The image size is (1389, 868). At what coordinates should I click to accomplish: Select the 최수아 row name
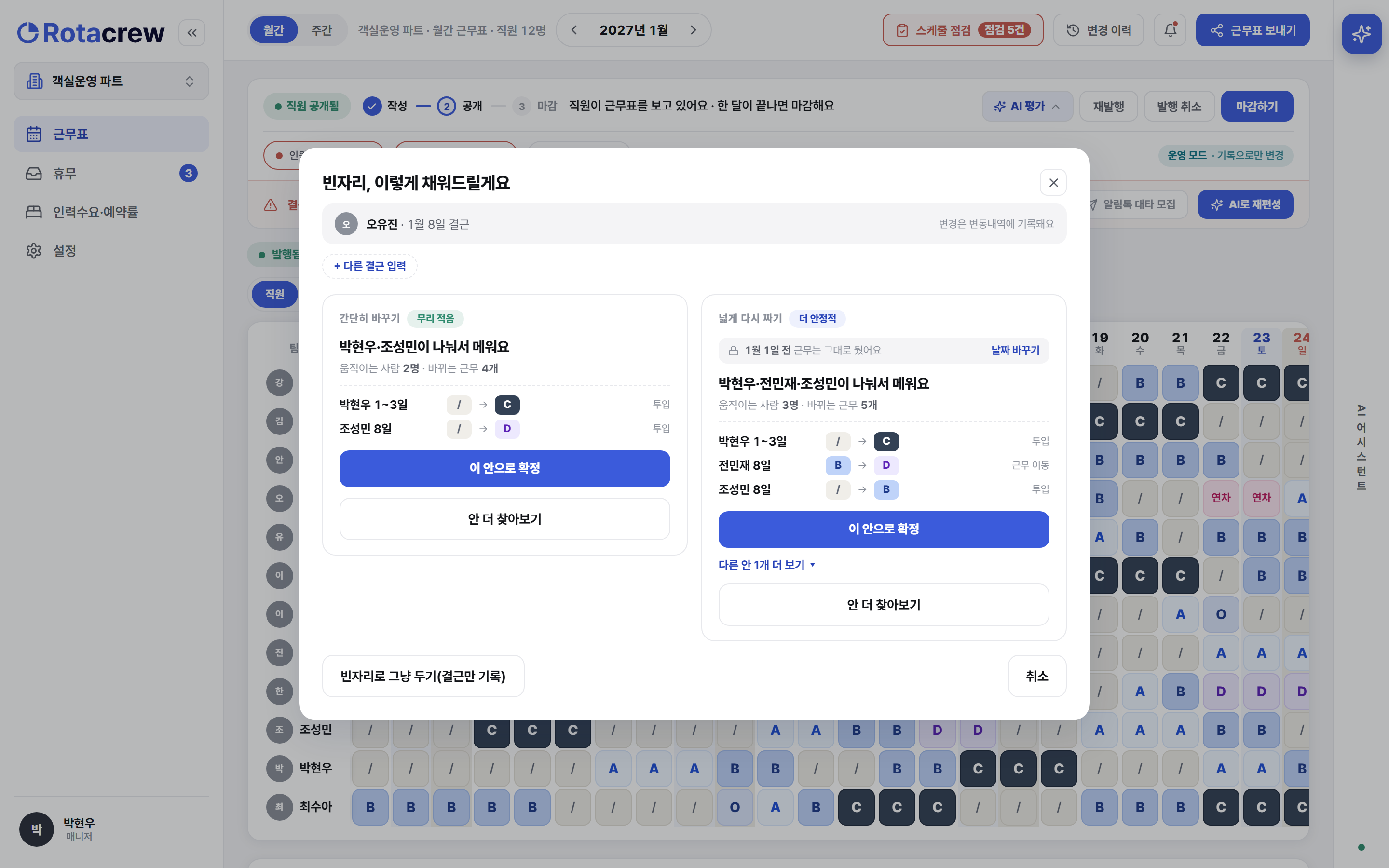[x=316, y=807]
